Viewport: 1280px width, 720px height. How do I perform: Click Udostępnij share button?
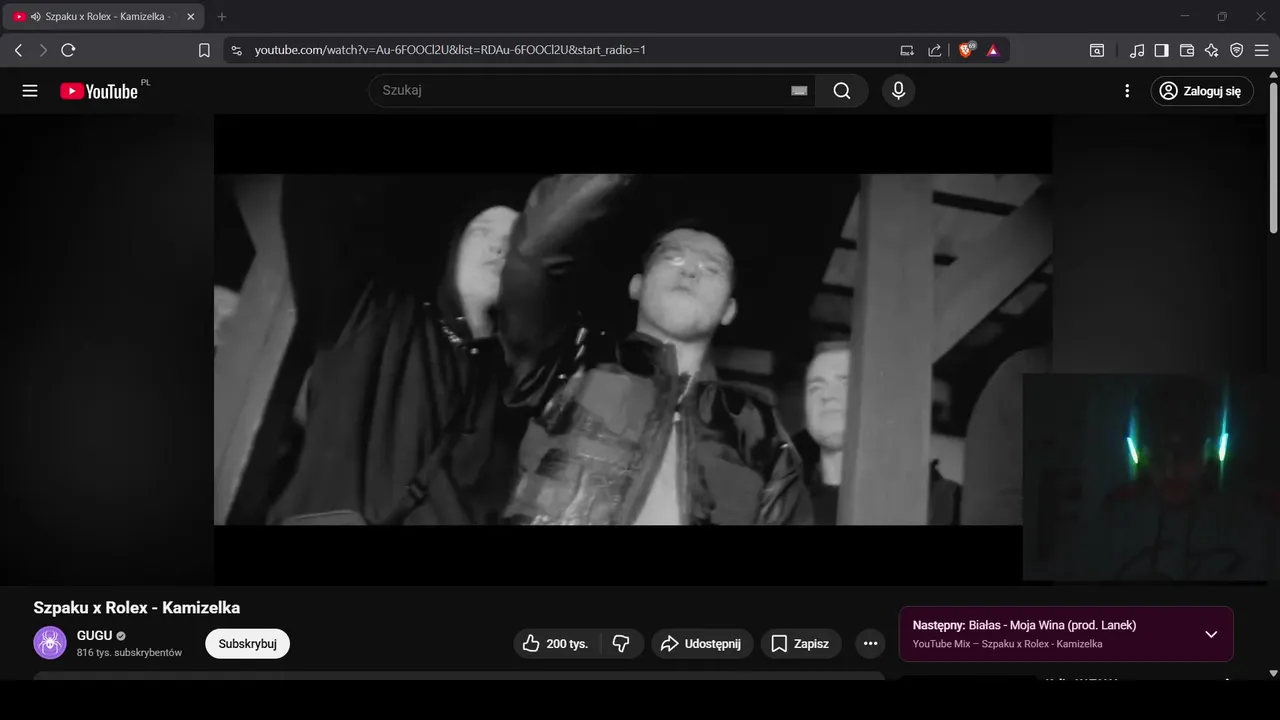click(700, 644)
